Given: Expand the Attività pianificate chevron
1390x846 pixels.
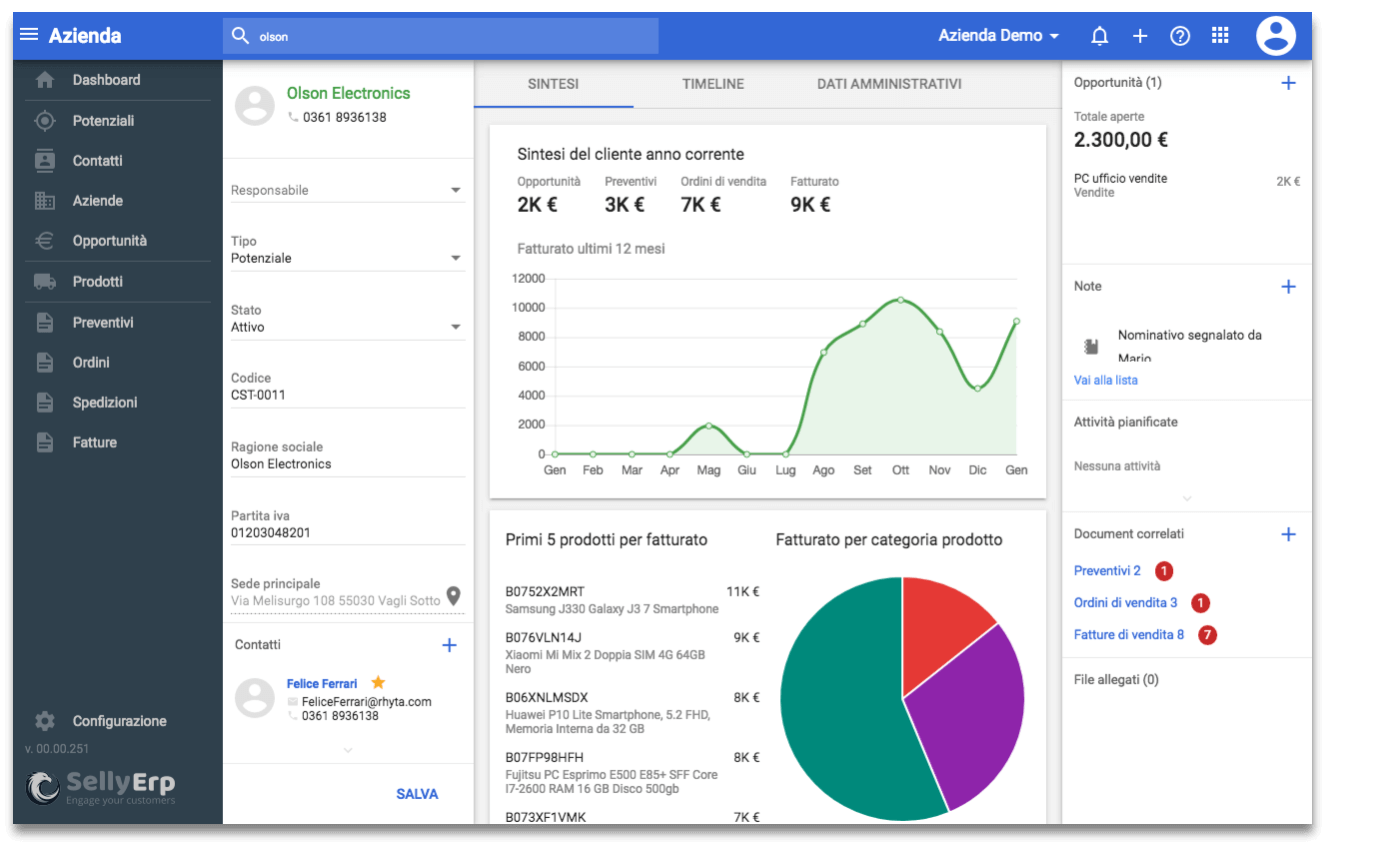Looking at the screenshot, I should point(1187,498).
